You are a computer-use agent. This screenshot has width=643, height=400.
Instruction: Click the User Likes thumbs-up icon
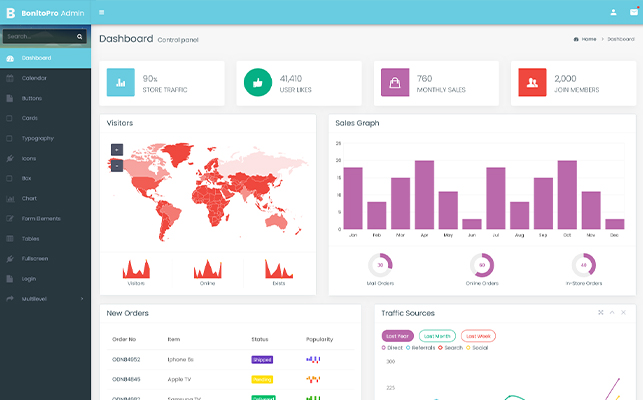(x=258, y=82)
